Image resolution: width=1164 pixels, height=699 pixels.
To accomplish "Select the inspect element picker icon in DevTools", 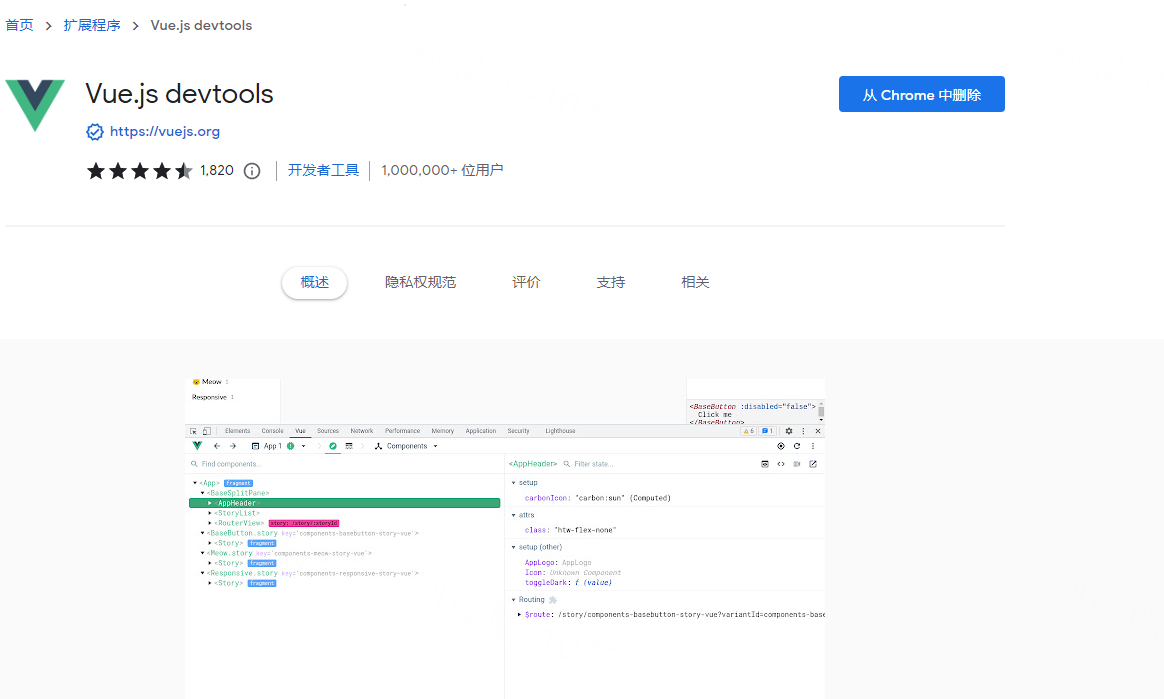I will point(194,431).
